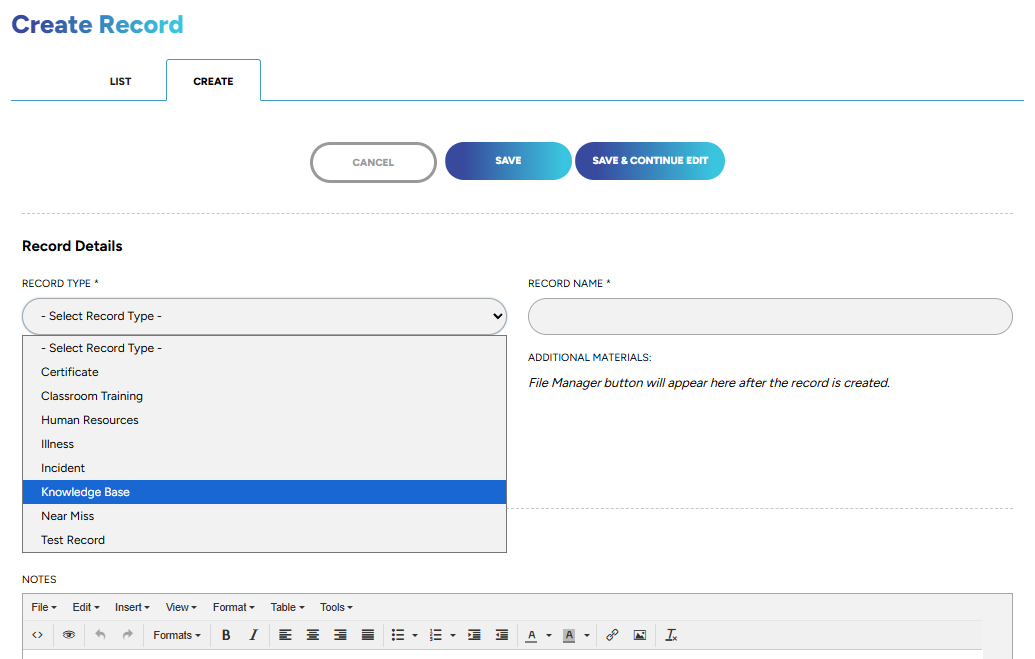Screen dimensions: 1035x659
Task: Justify the text
Action: click(368, 635)
